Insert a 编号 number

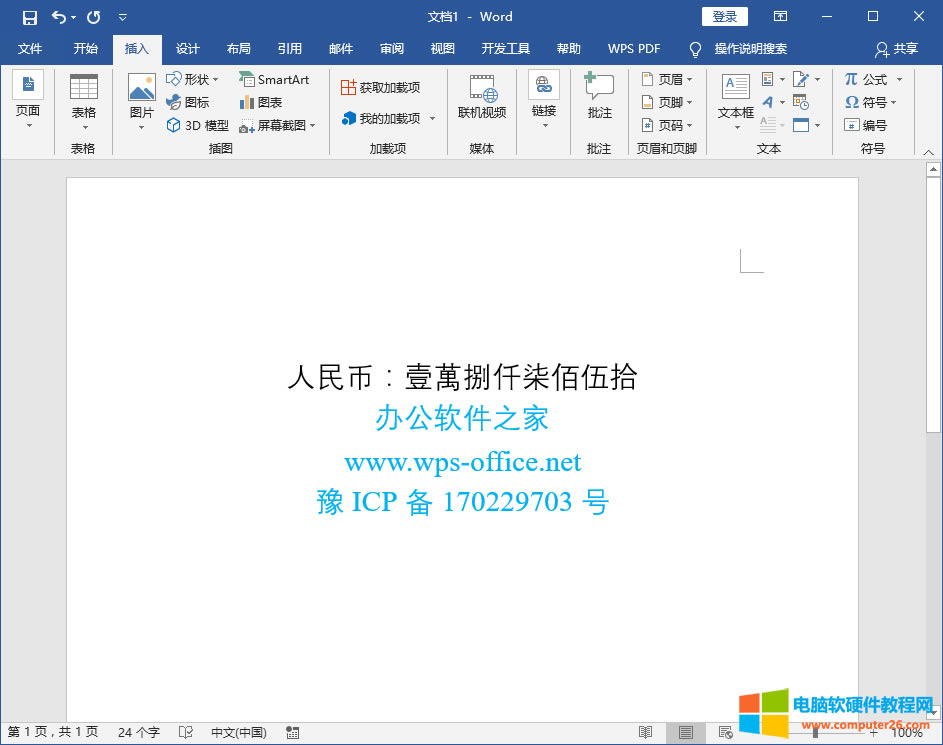[x=865, y=125]
